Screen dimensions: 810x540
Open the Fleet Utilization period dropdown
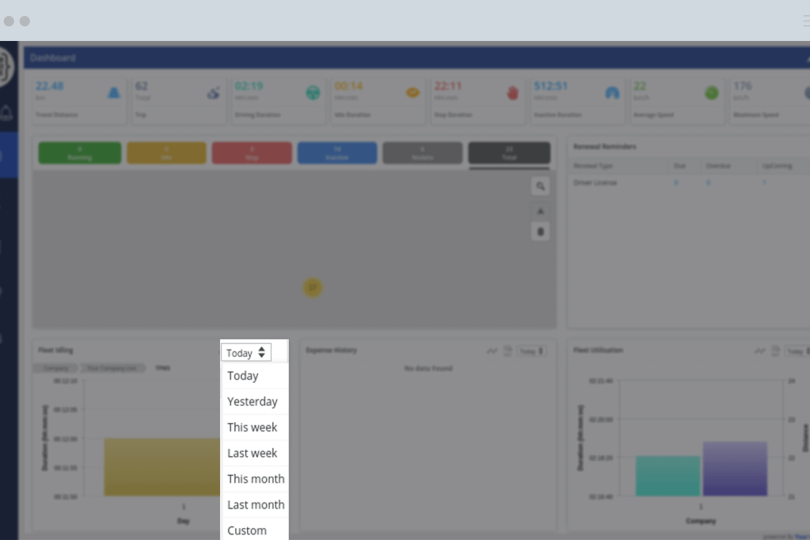795,351
